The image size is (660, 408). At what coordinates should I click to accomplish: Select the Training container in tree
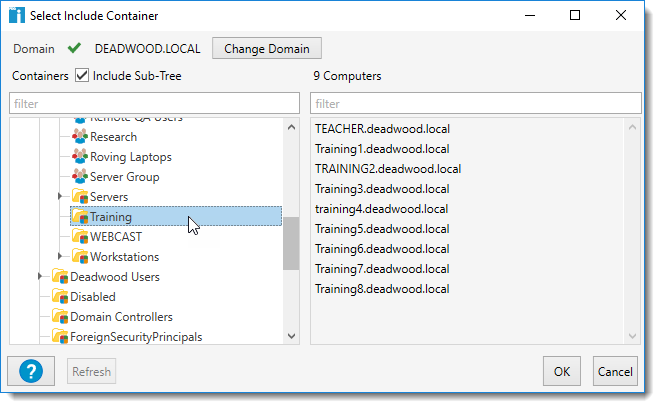point(110,217)
